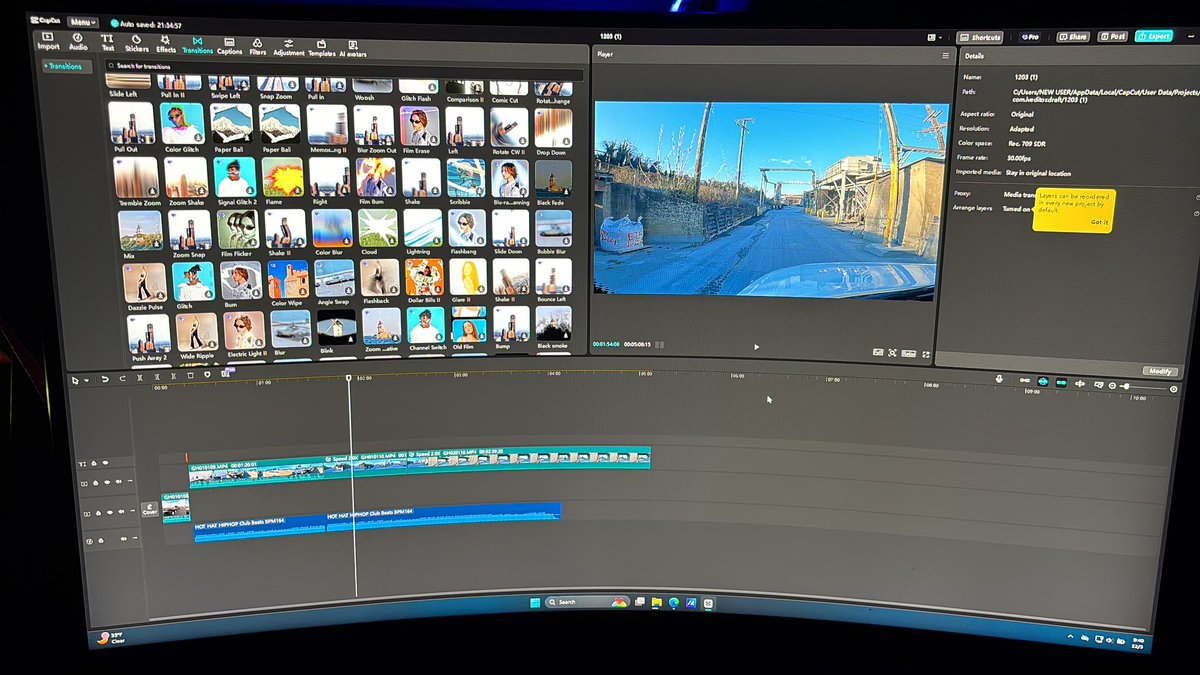Open the AI avatars tab

[x=352, y=49]
